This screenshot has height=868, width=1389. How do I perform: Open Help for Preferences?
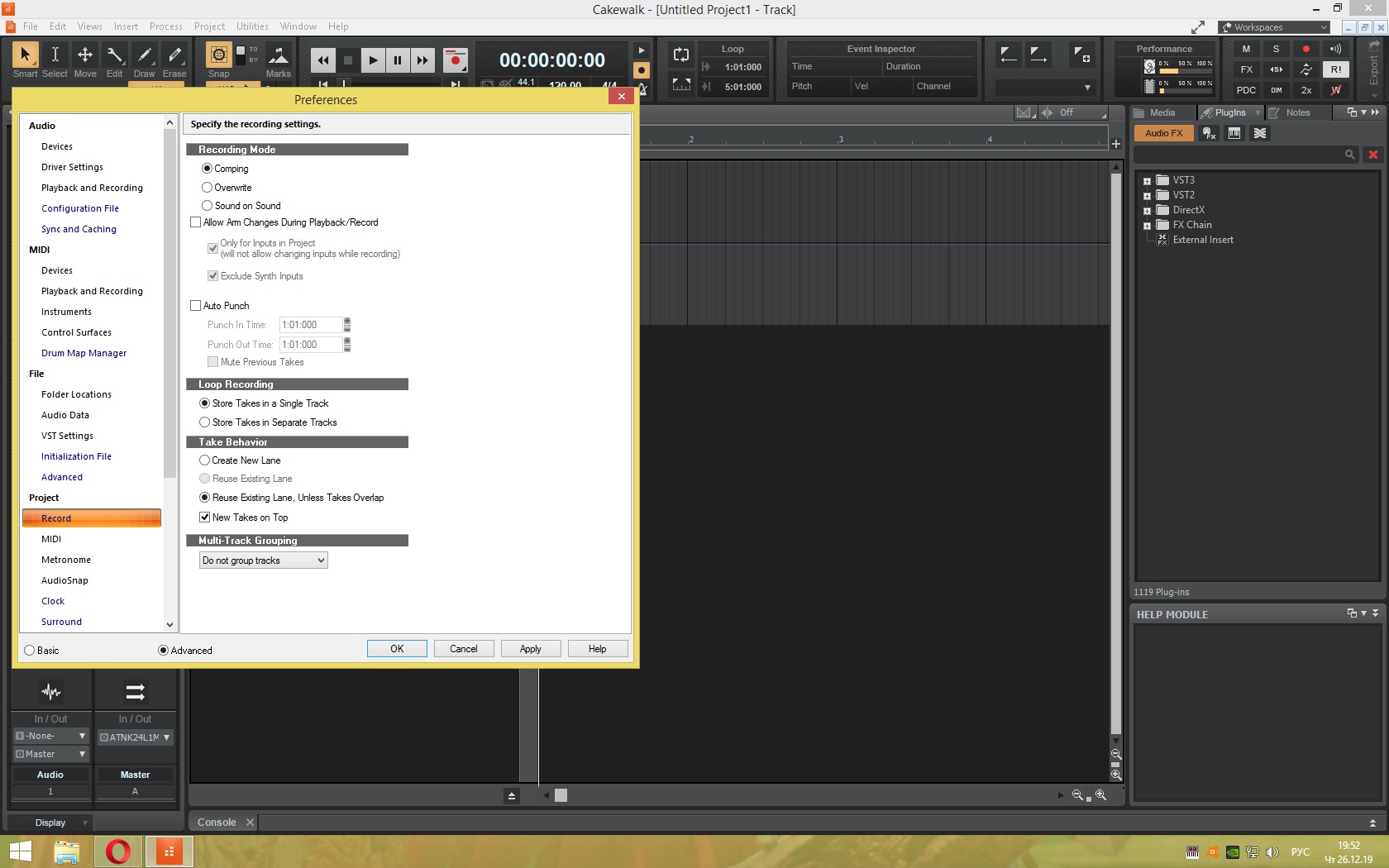(x=598, y=649)
